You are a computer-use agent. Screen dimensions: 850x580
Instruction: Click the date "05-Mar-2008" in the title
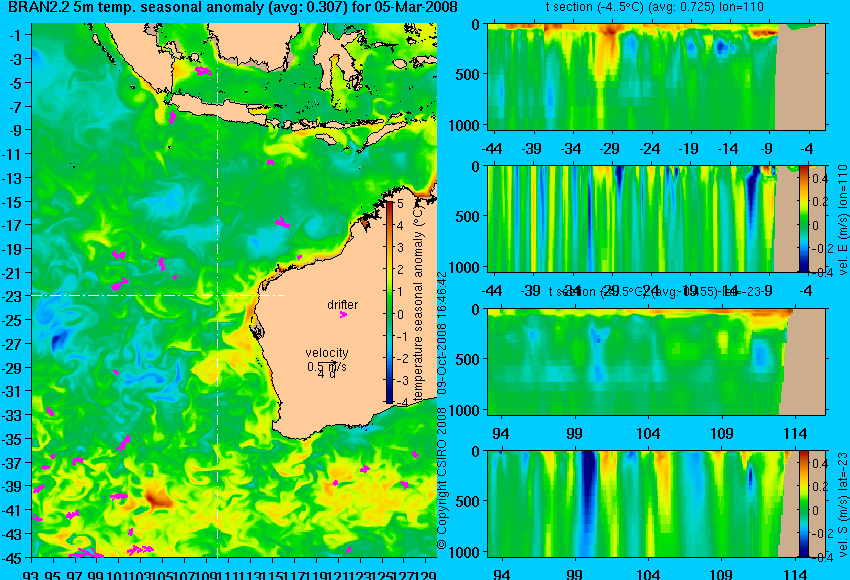click(x=416, y=7)
